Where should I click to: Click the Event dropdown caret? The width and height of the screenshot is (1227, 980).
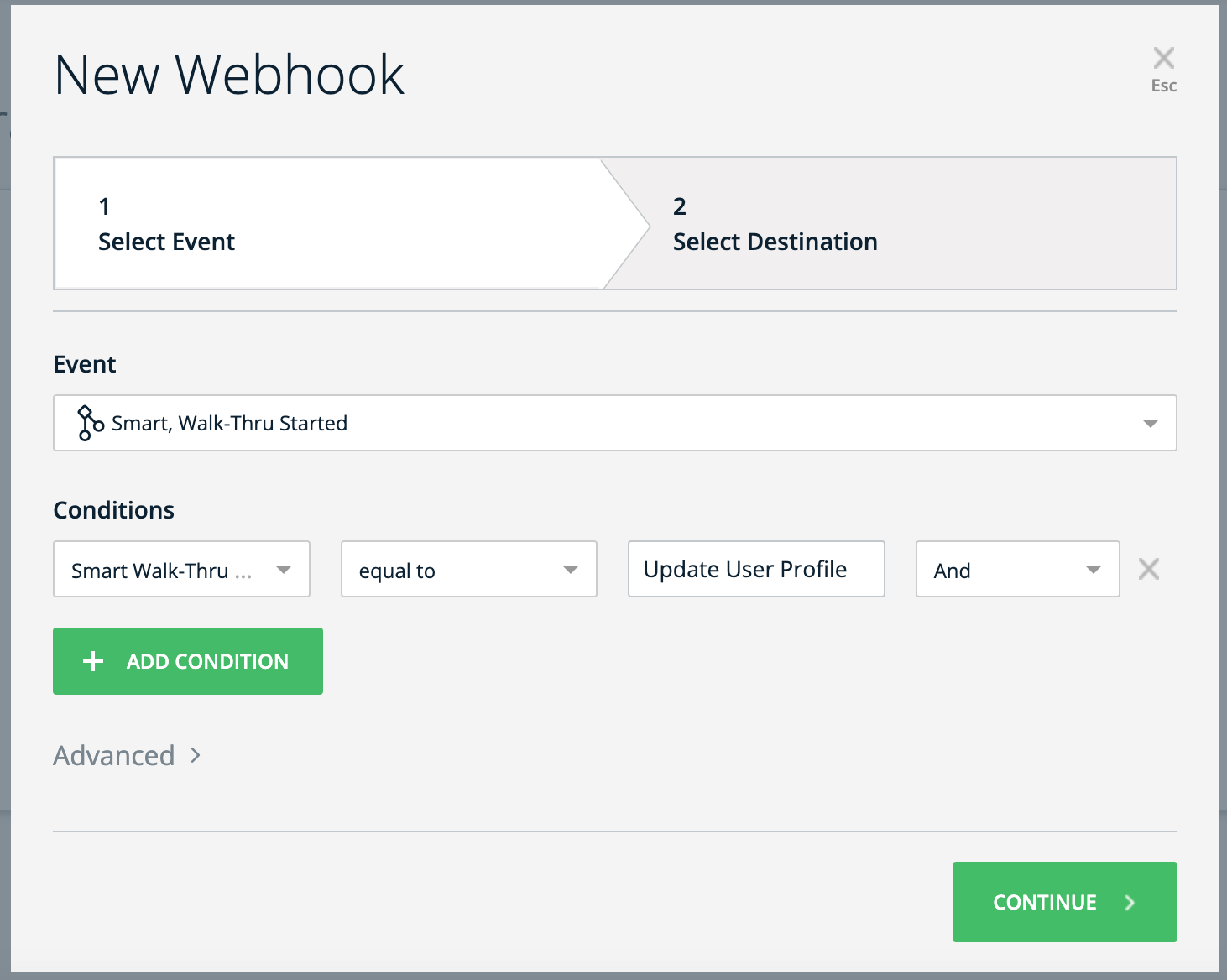[1150, 423]
